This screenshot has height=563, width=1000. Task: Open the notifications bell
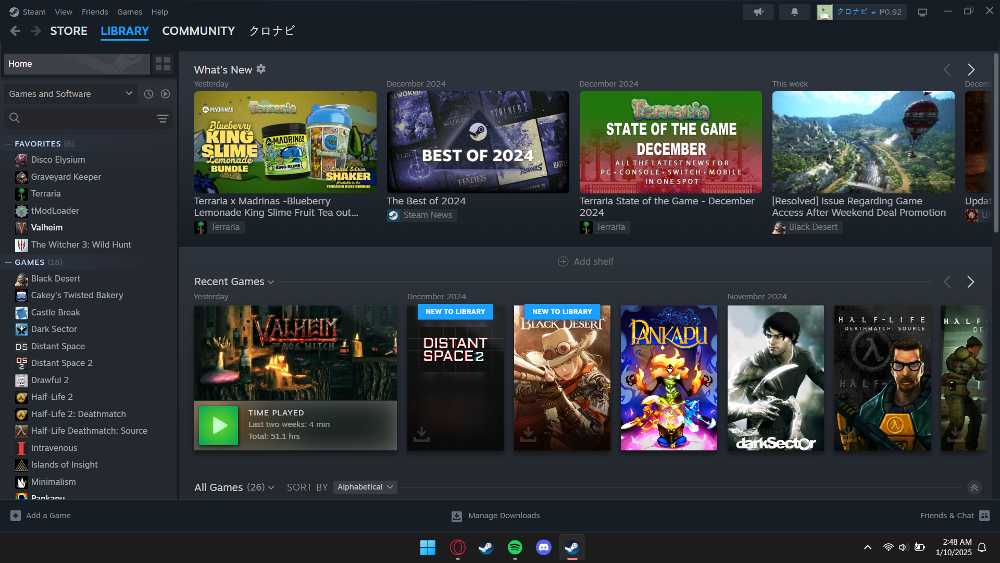794,12
